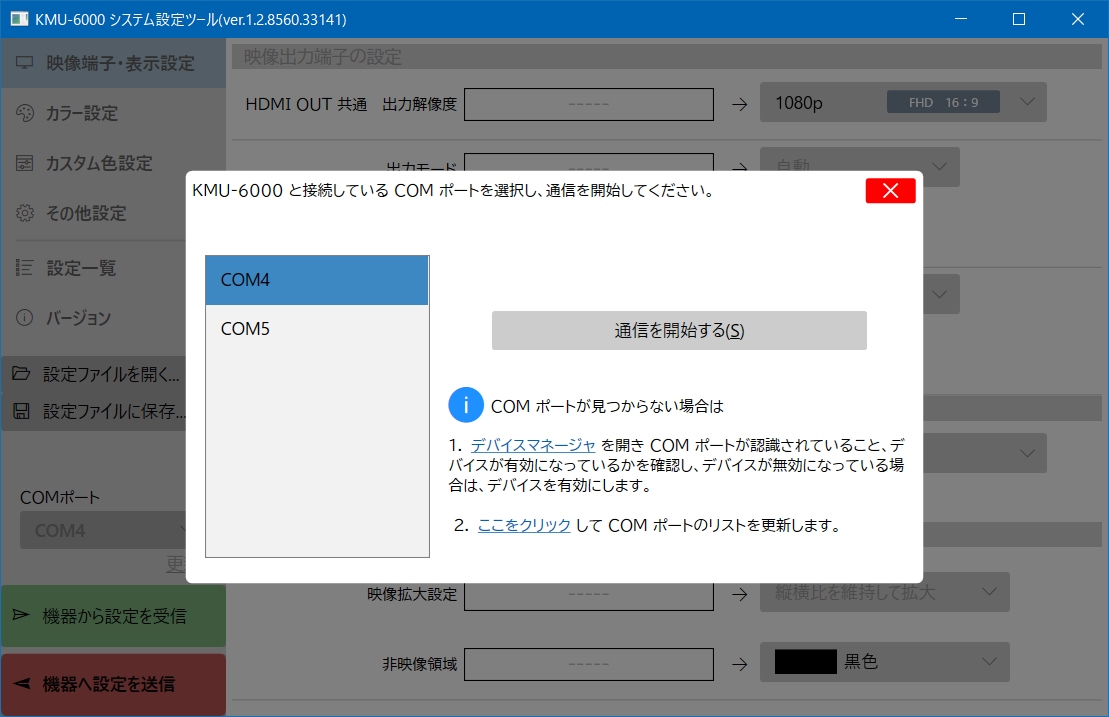Click the gear icon for その他設定
The height and width of the screenshot is (717, 1109).
26,213
